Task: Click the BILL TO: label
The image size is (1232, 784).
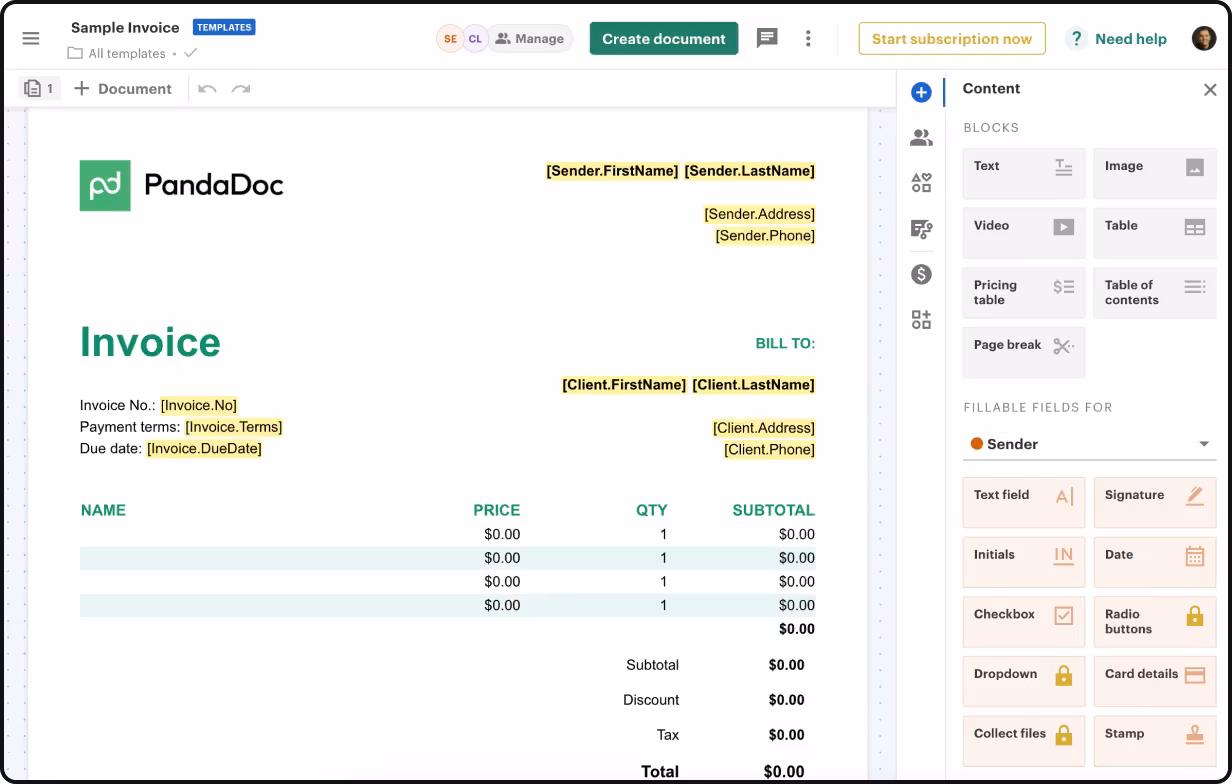Action: point(785,344)
